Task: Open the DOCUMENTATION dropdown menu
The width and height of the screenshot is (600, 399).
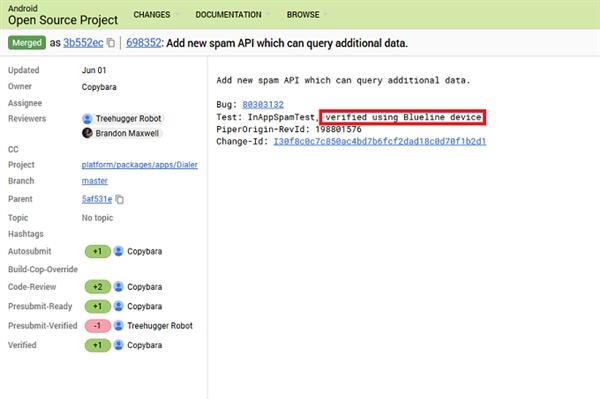Action: (x=233, y=15)
